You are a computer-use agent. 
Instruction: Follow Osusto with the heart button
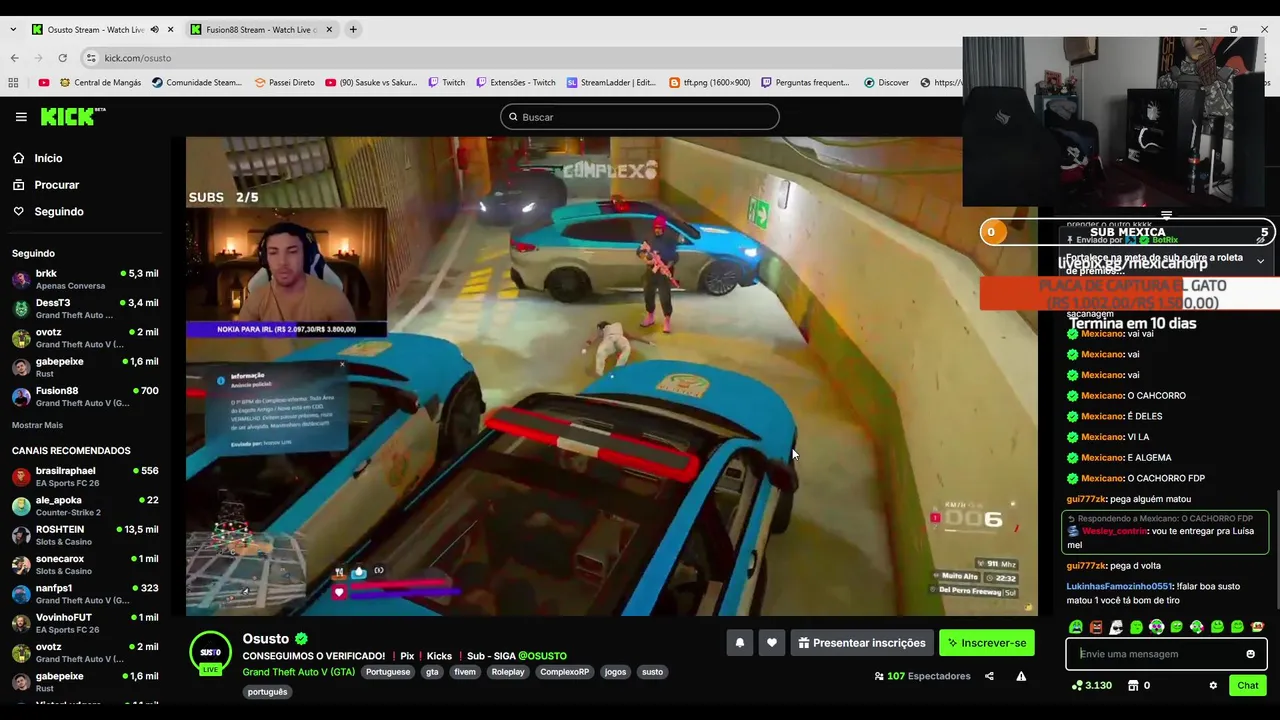tap(771, 643)
